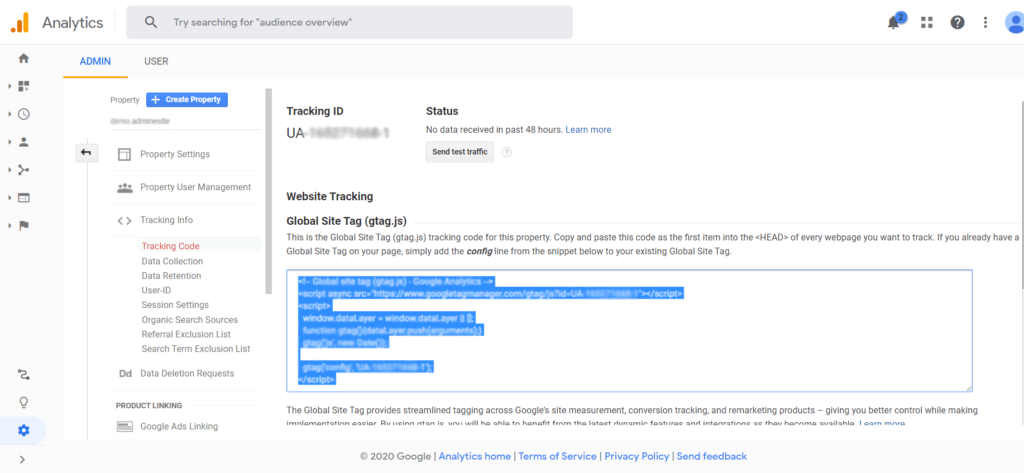This screenshot has height=473, width=1024.
Task: Open Behavior icon in sidebar
Action: point(24,197)
